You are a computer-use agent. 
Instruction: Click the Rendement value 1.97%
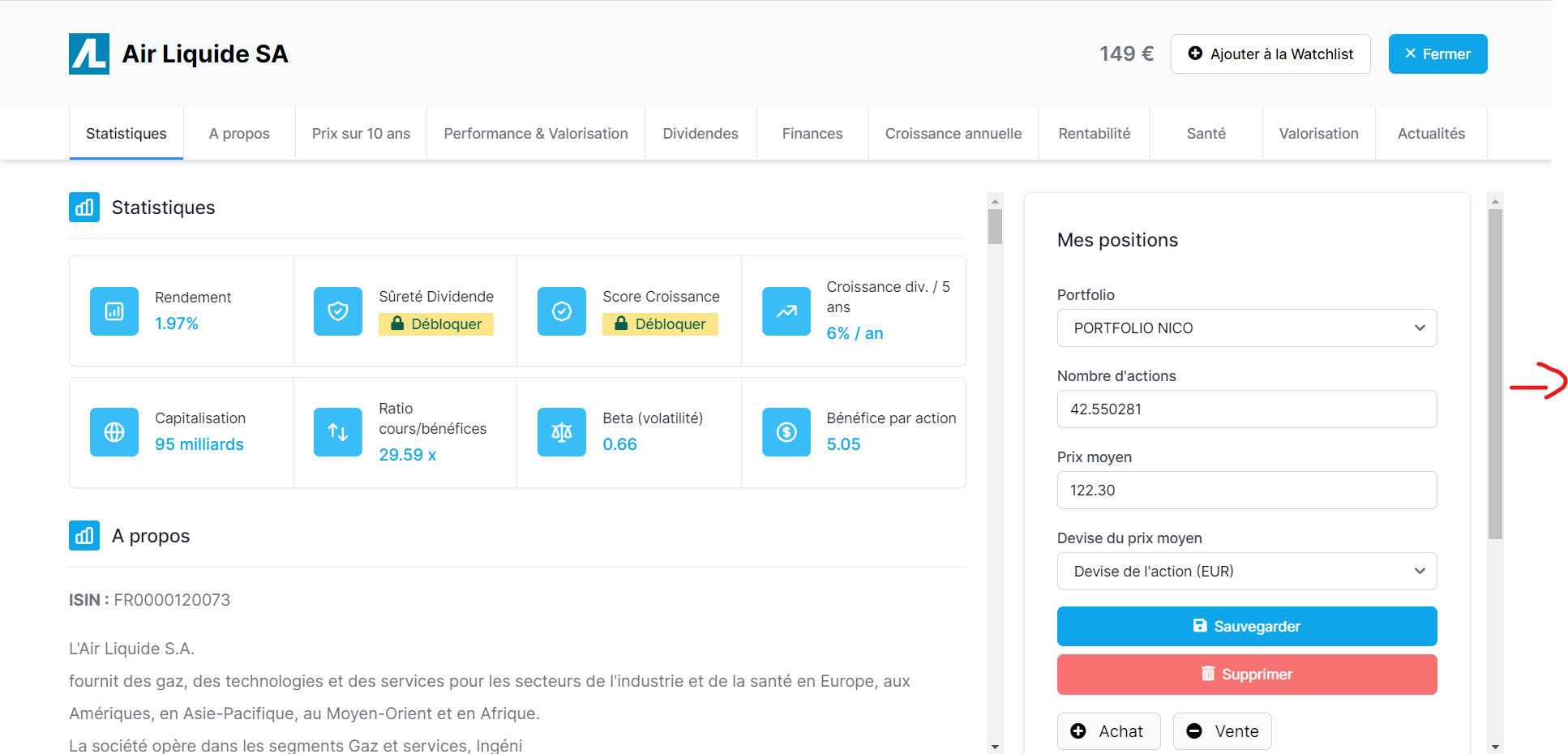click(177, 323)
